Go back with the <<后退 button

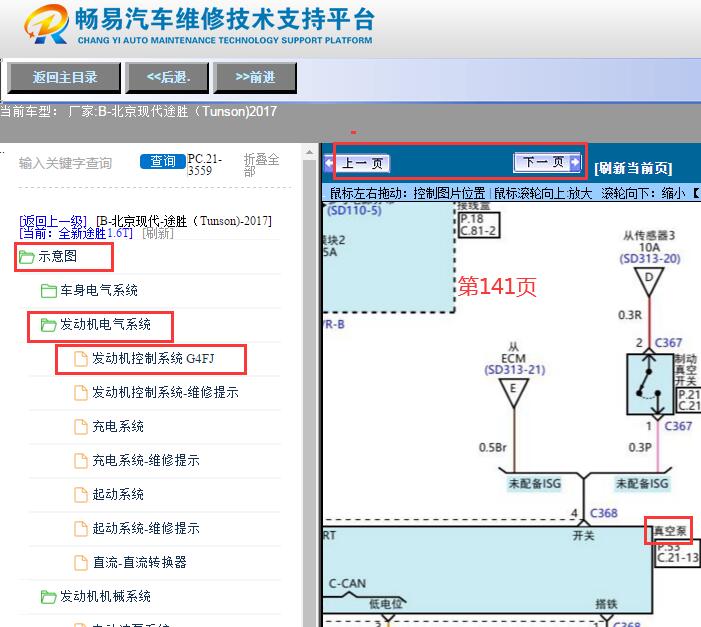[x=167, y=77]
